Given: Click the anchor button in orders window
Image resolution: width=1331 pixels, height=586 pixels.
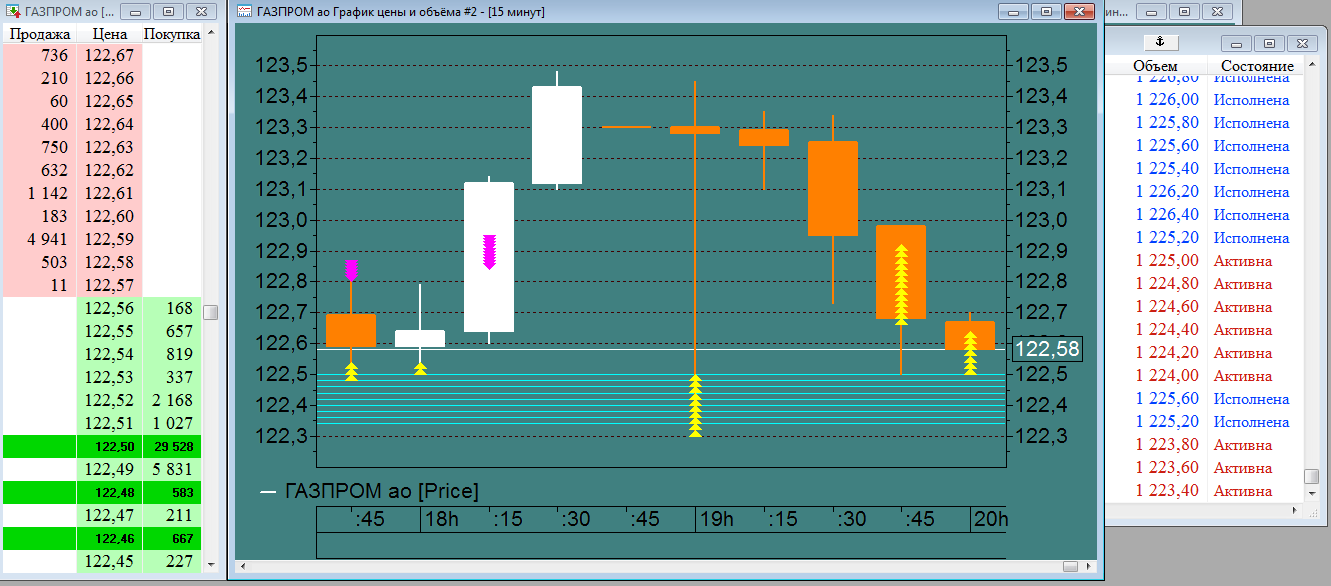Looking at the screenshot, I should pos(1160,41).
